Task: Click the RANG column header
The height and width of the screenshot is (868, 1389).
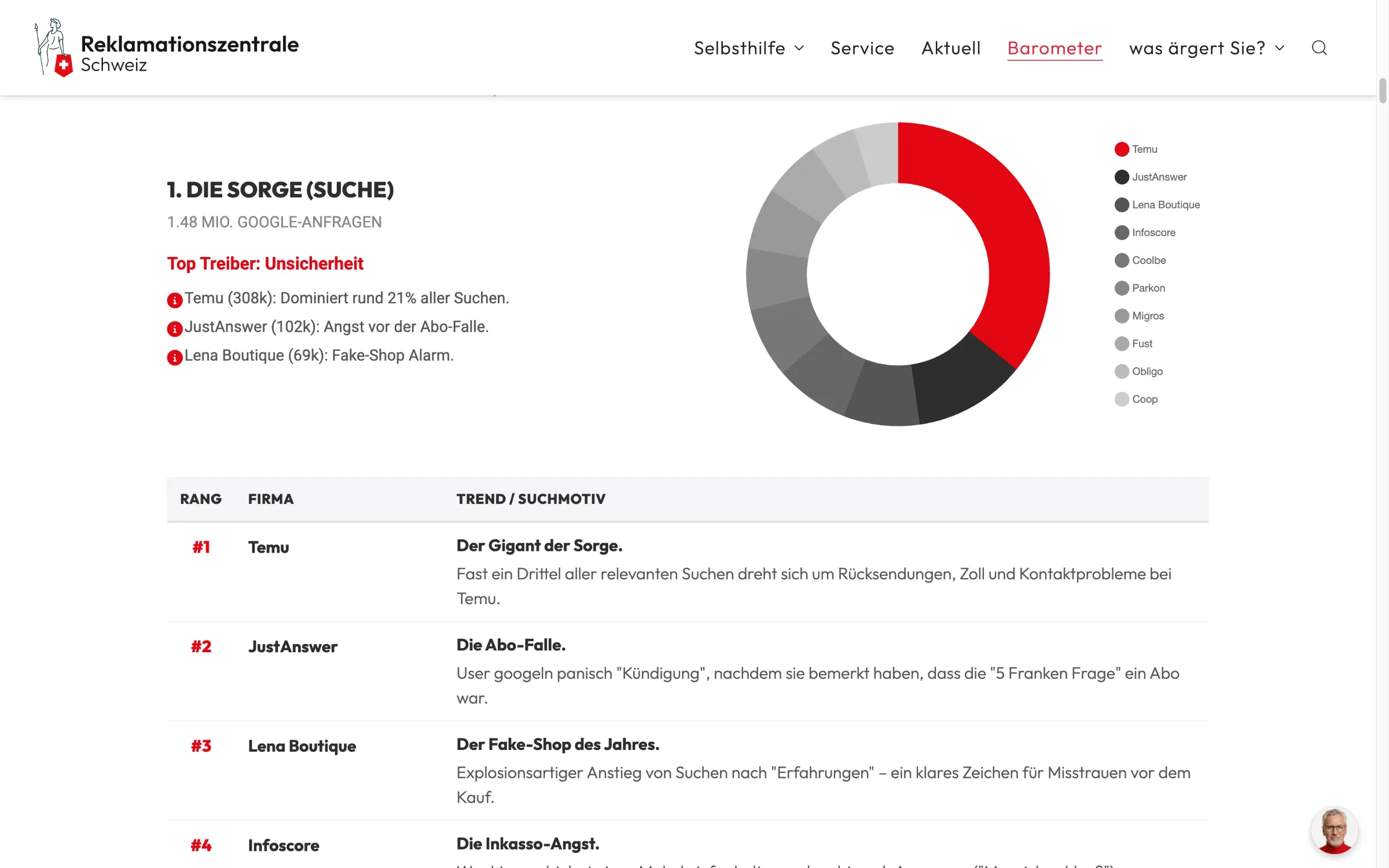Action: pos(201,499)
